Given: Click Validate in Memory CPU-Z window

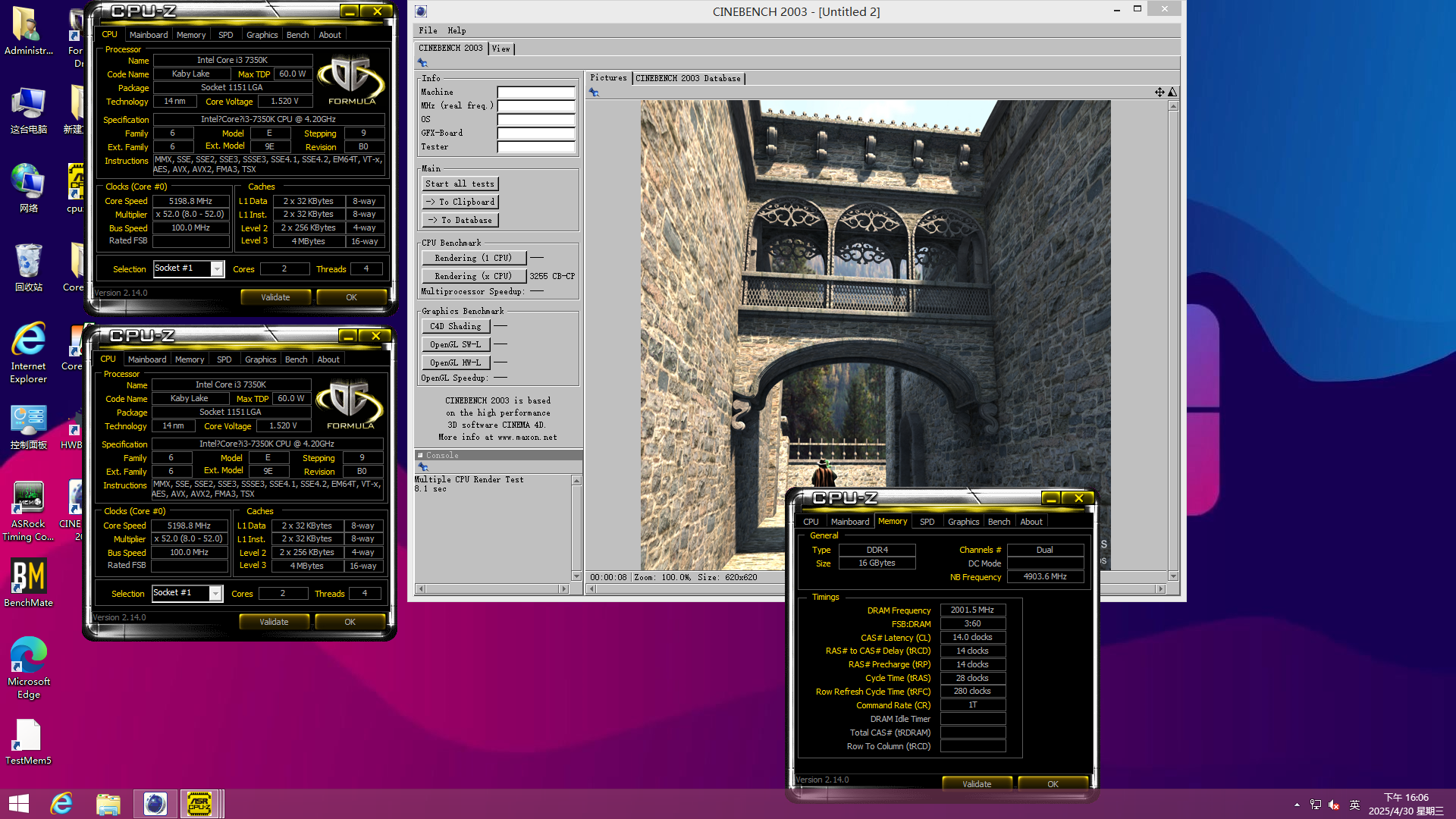Looking at the screenshot, I should 977,784.
